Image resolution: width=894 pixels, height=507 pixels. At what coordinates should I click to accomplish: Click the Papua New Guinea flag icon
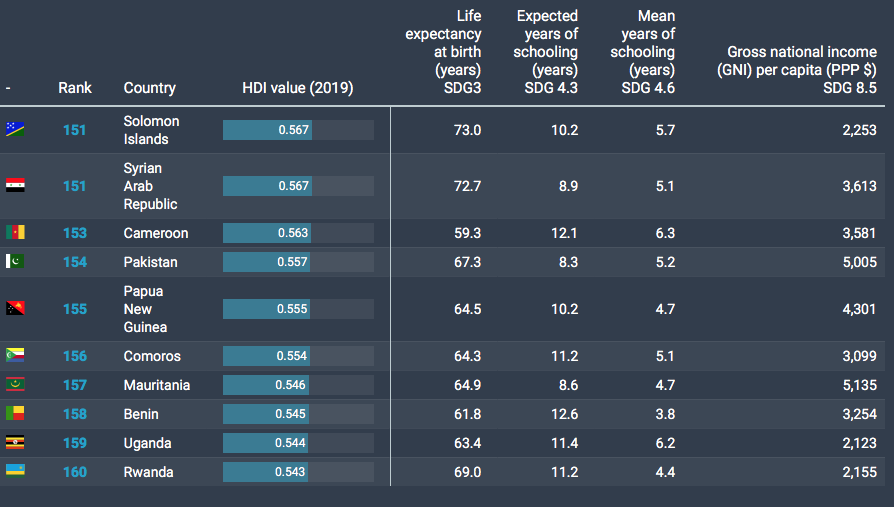point(15,309)
